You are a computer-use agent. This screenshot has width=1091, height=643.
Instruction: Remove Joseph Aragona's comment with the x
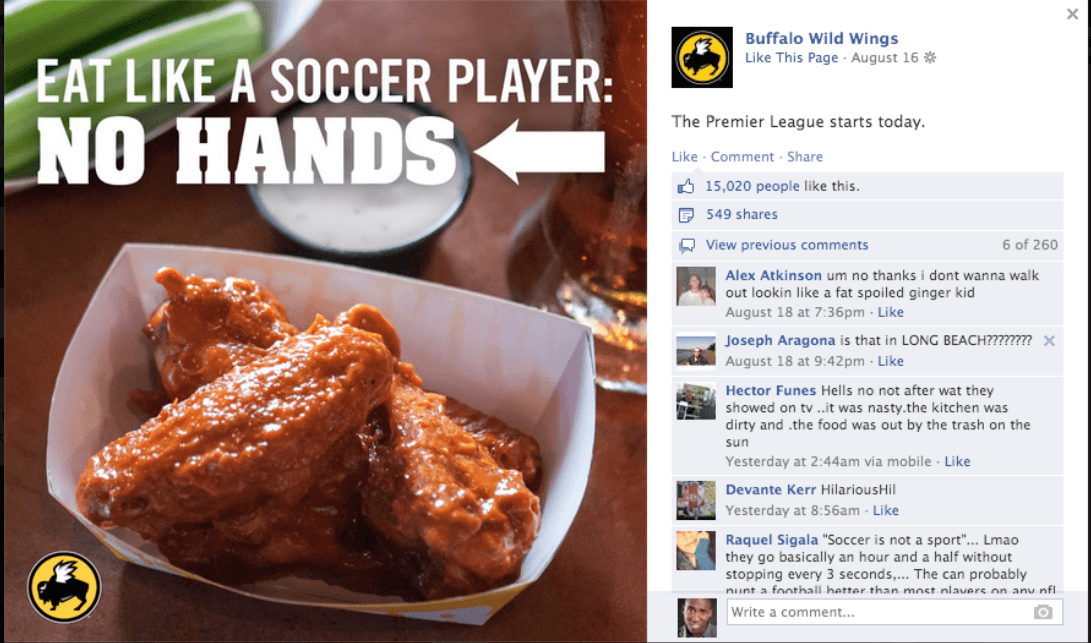(x=1049, y=341)
